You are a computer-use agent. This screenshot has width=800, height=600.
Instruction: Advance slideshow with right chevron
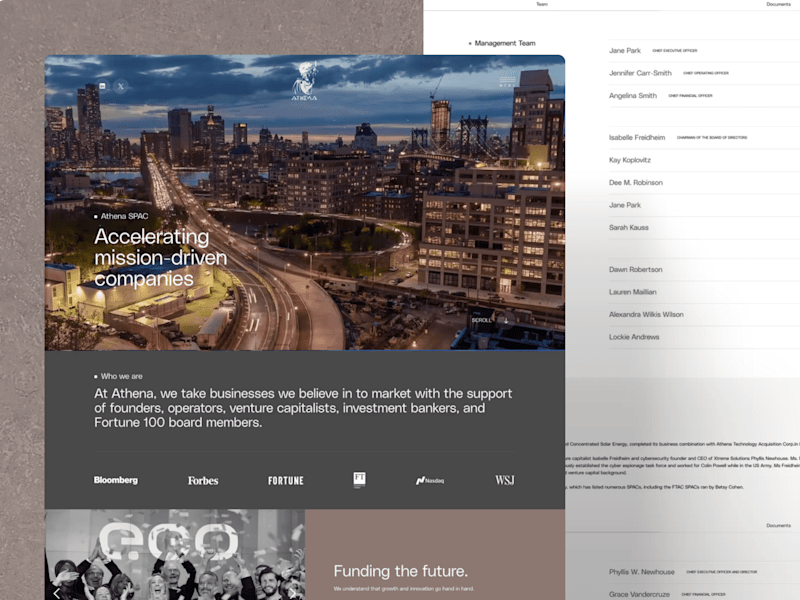coord(292,593)
